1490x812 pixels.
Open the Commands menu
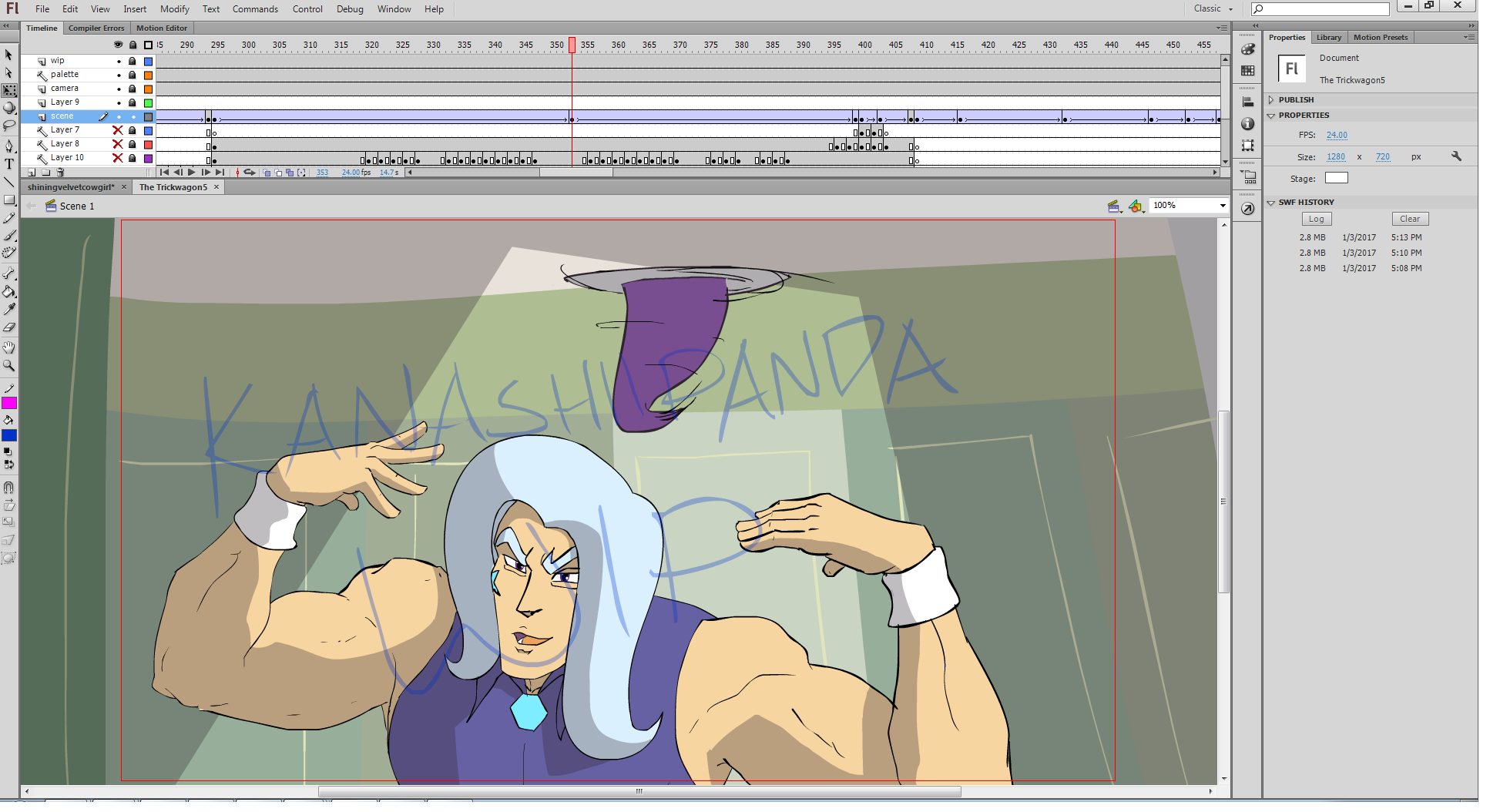click(x=255, y=9)
